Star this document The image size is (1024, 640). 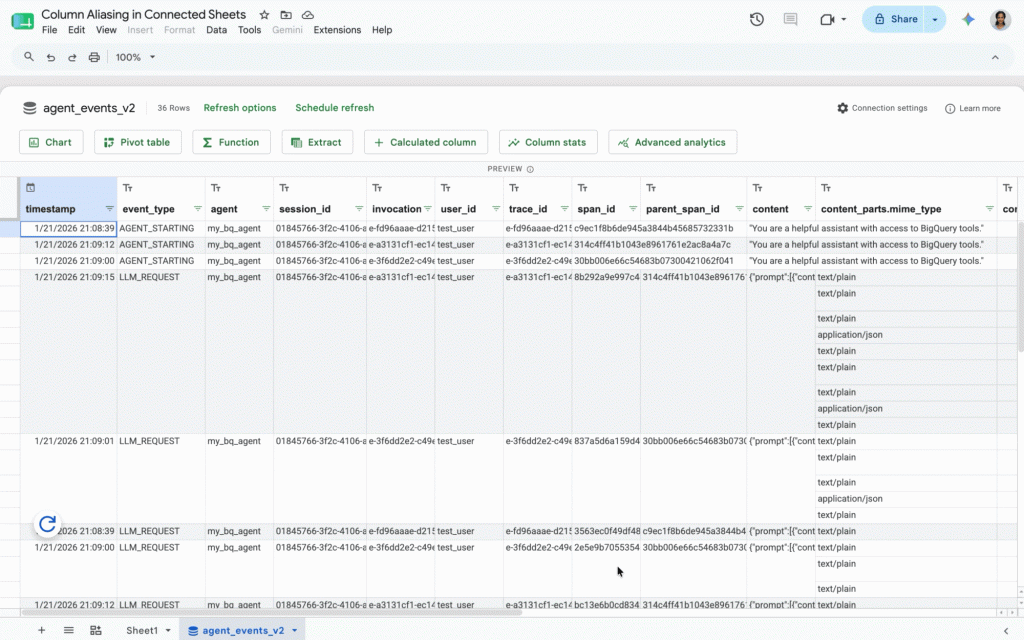tap(264, 14)
